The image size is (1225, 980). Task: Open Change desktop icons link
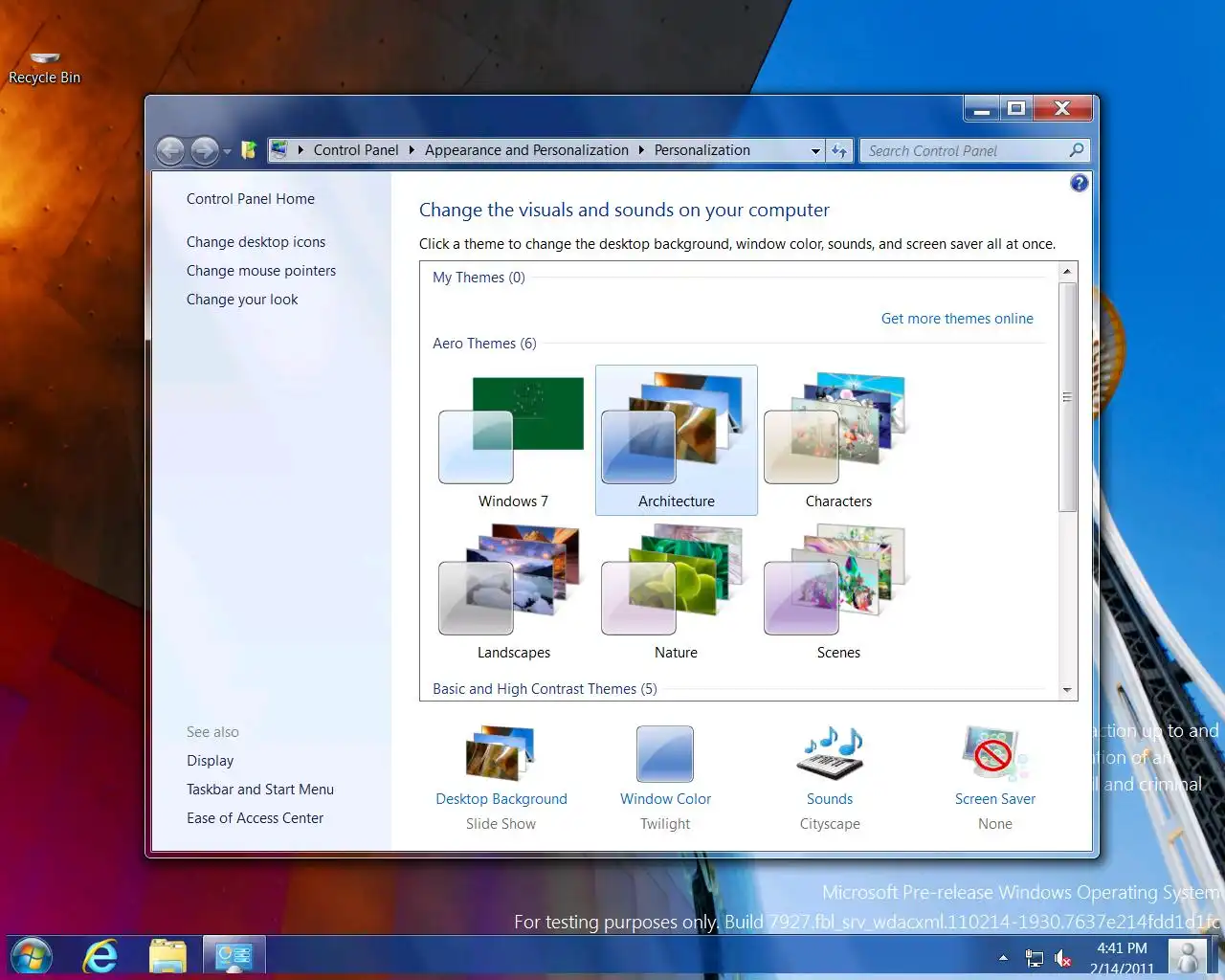pos(256,242)
